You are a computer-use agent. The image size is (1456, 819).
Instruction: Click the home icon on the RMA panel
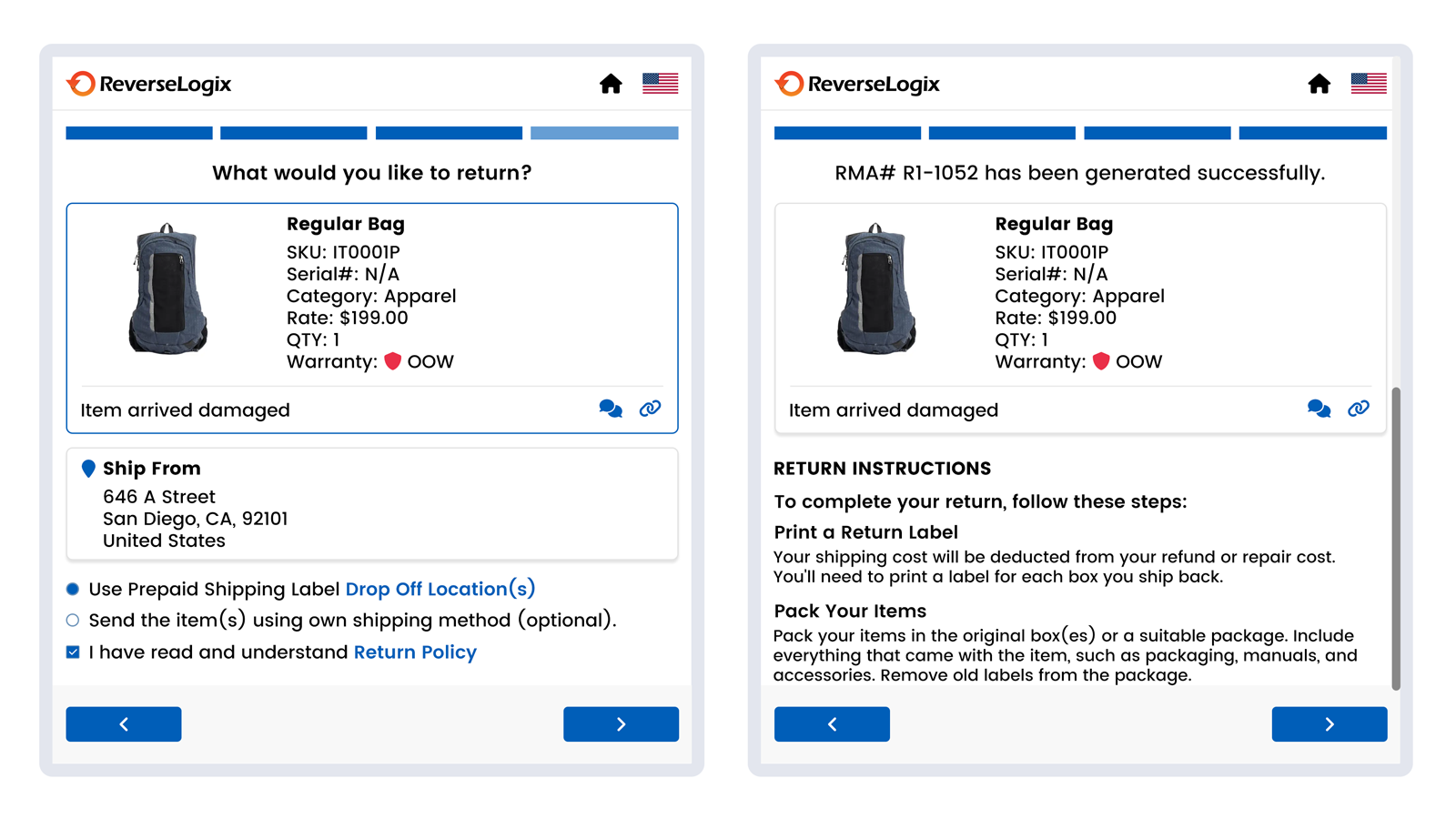click(x=1319, y=83)
